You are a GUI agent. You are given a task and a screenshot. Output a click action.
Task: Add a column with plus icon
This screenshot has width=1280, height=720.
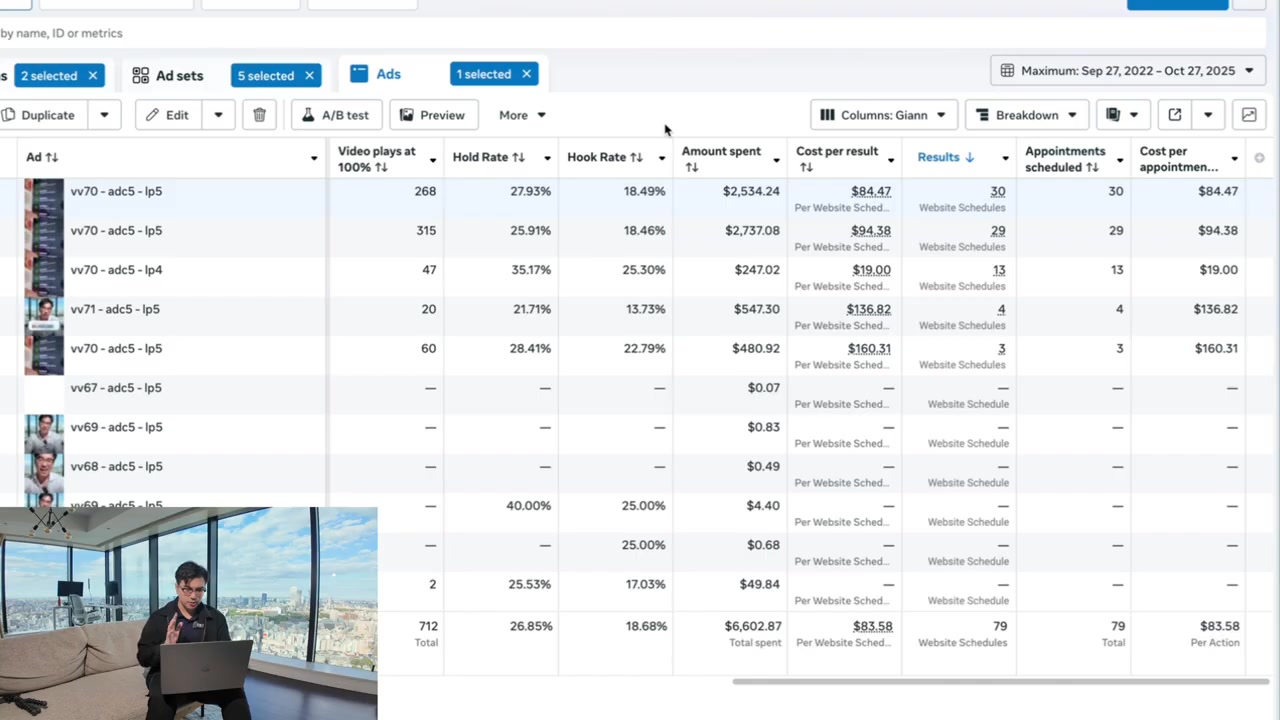[1259, 158]
